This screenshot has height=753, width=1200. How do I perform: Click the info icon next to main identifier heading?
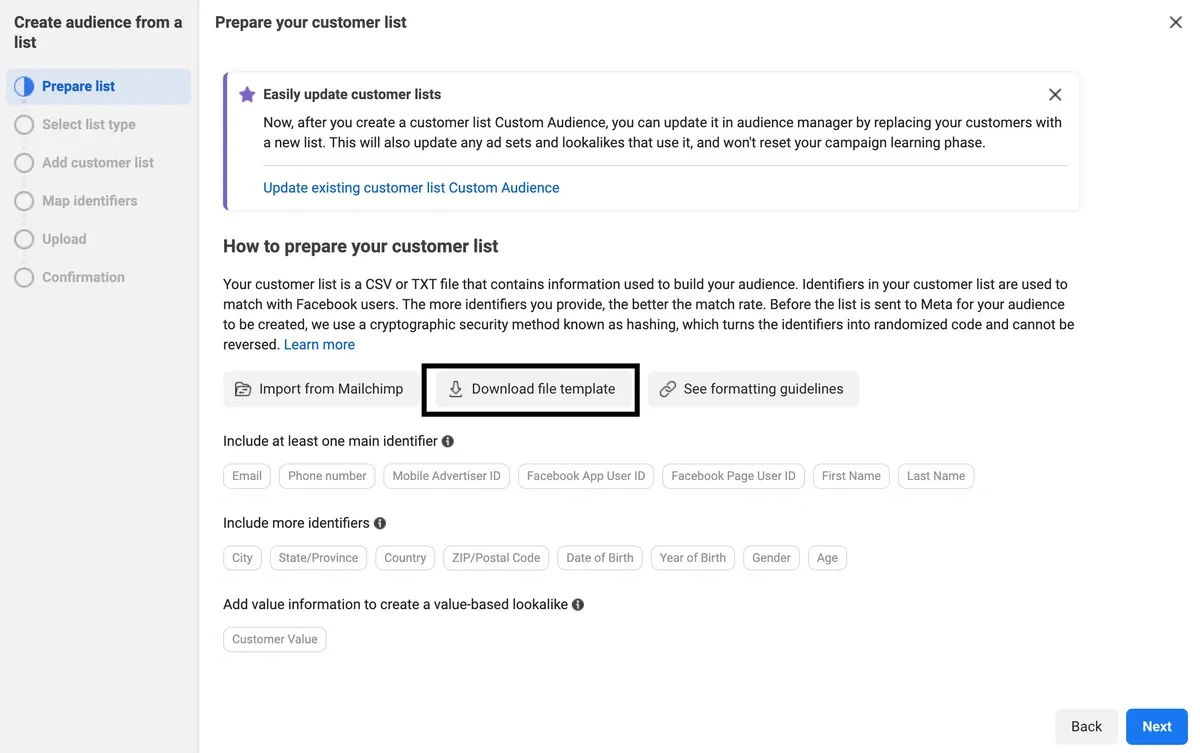point(447,440)
